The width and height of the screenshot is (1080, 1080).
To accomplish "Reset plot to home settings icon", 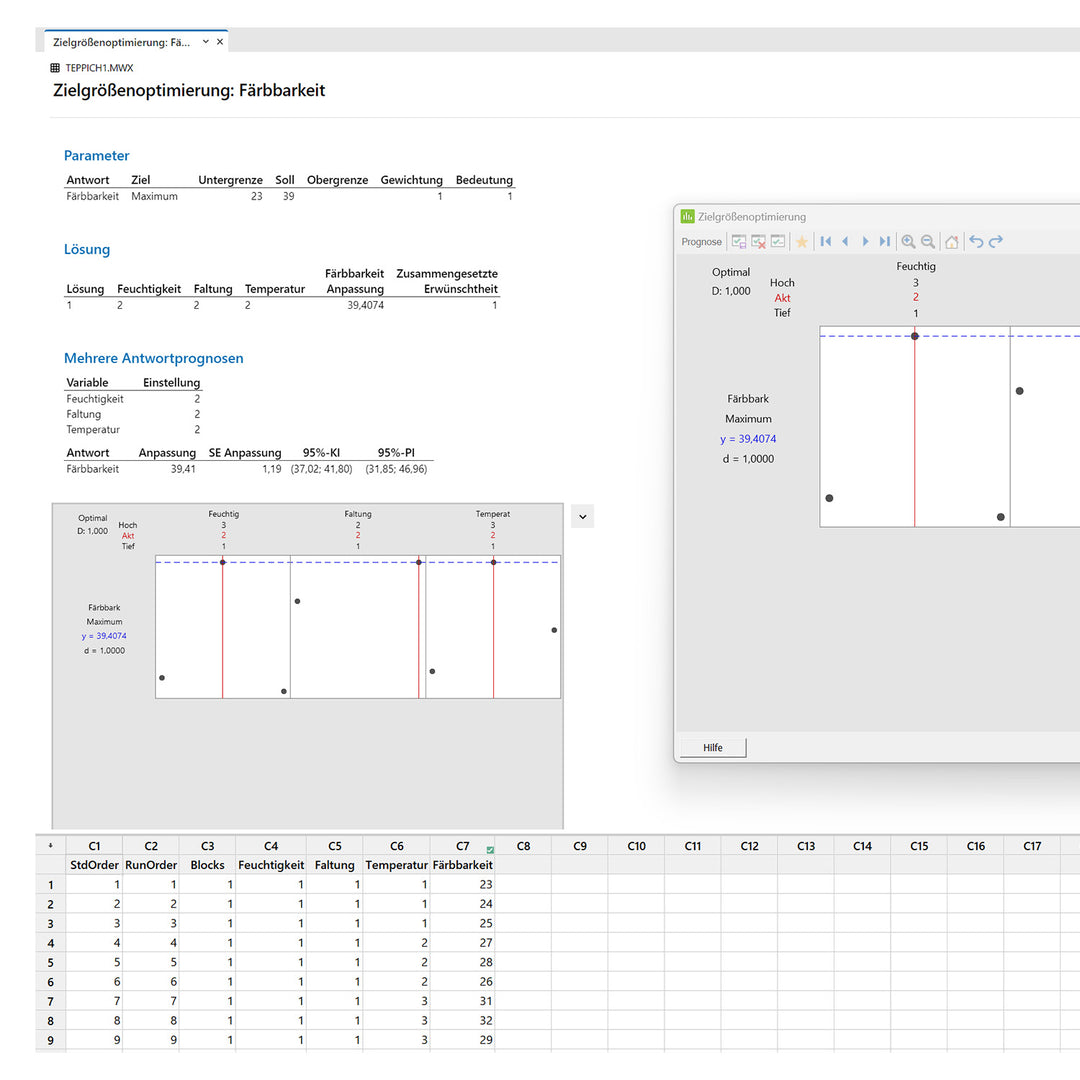I will (x=952, y=242).
